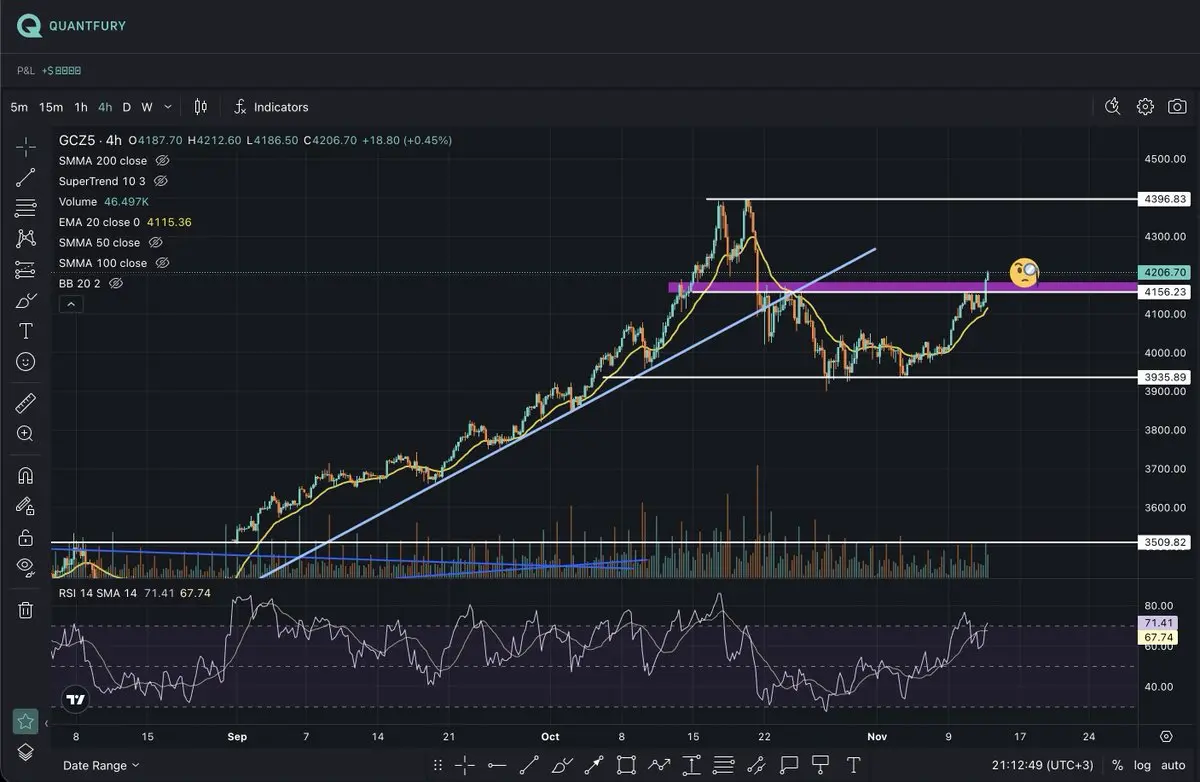Select the 4h timeframe

105,107
